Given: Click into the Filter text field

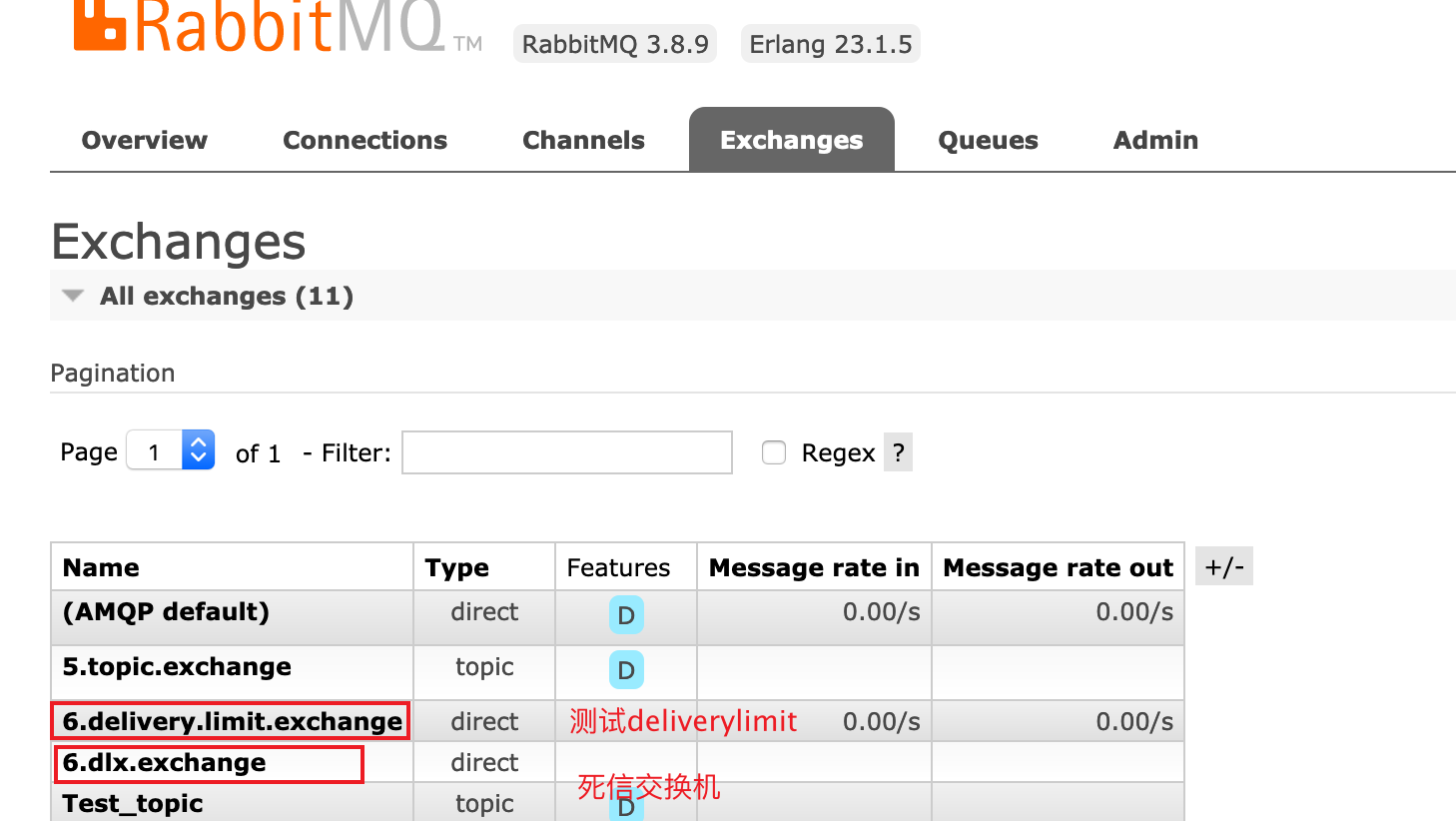Looking at the screenshot, I should click(x=566, y=452).
